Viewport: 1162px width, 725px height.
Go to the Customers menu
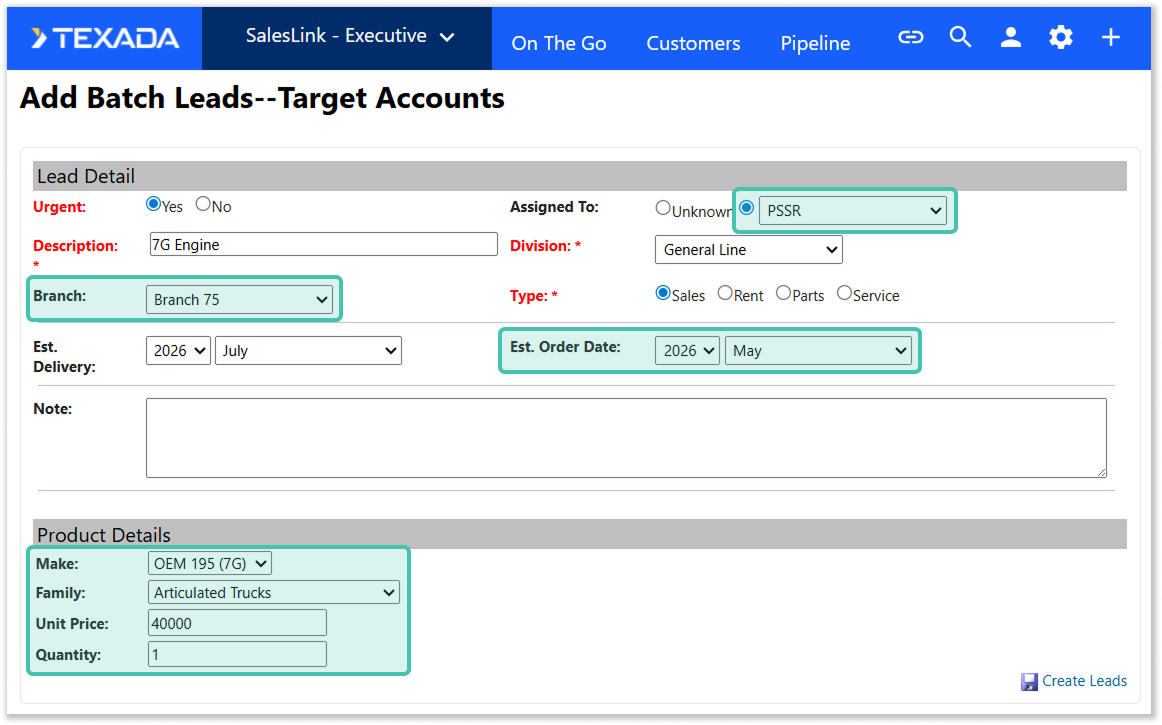coord(693,44)
